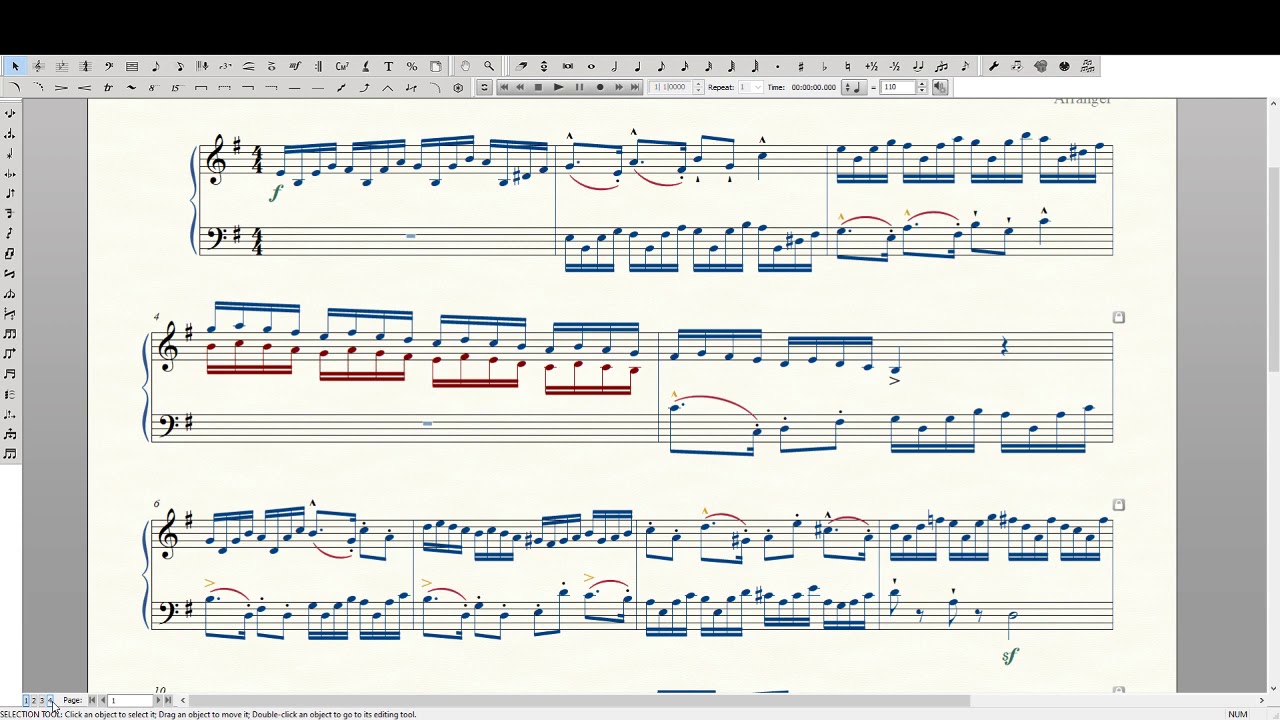Pick the Eraser in Simple Entry palette
Viewport: 1280px width, 720px height.
coord(521,66)
